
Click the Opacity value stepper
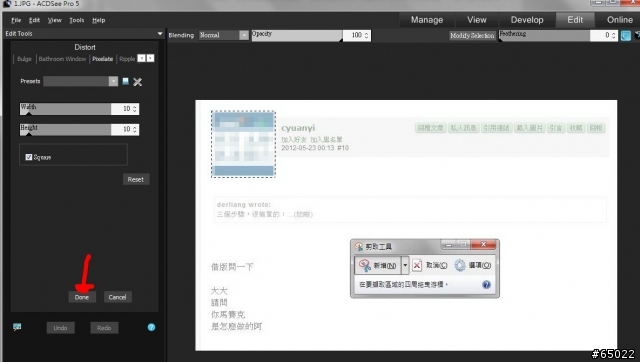click(x=367, y=36)
